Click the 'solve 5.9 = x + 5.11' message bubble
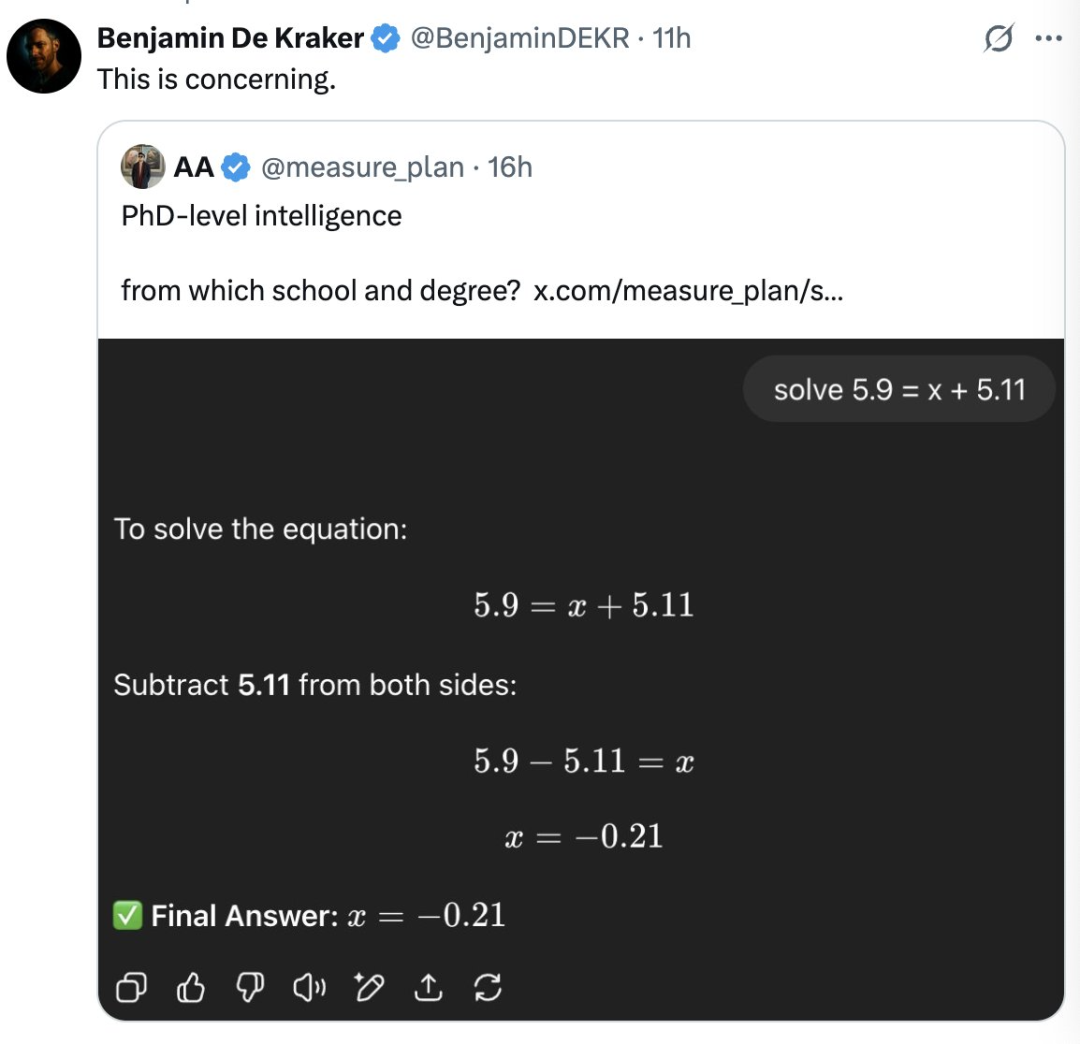Image resolution: width=1080 pixels, height=1044 pixels. [x=899, y=389]
